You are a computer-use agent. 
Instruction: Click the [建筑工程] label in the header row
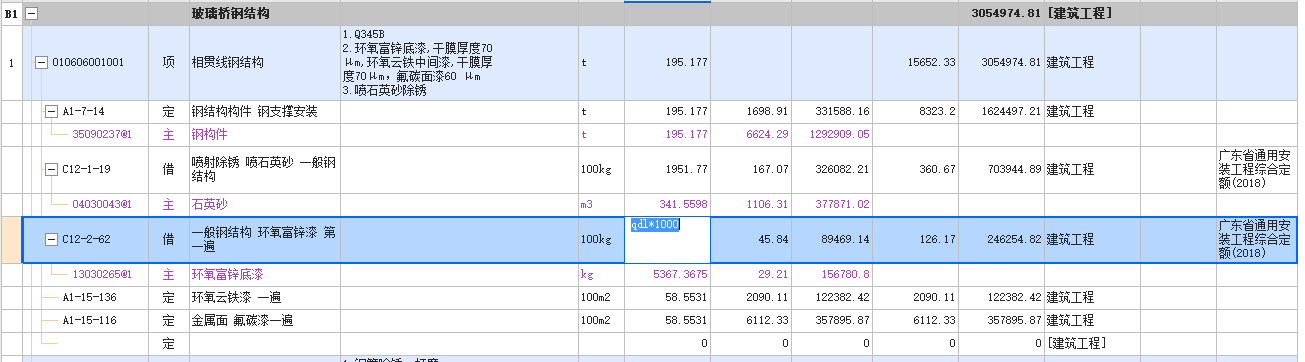[1078, 14]
